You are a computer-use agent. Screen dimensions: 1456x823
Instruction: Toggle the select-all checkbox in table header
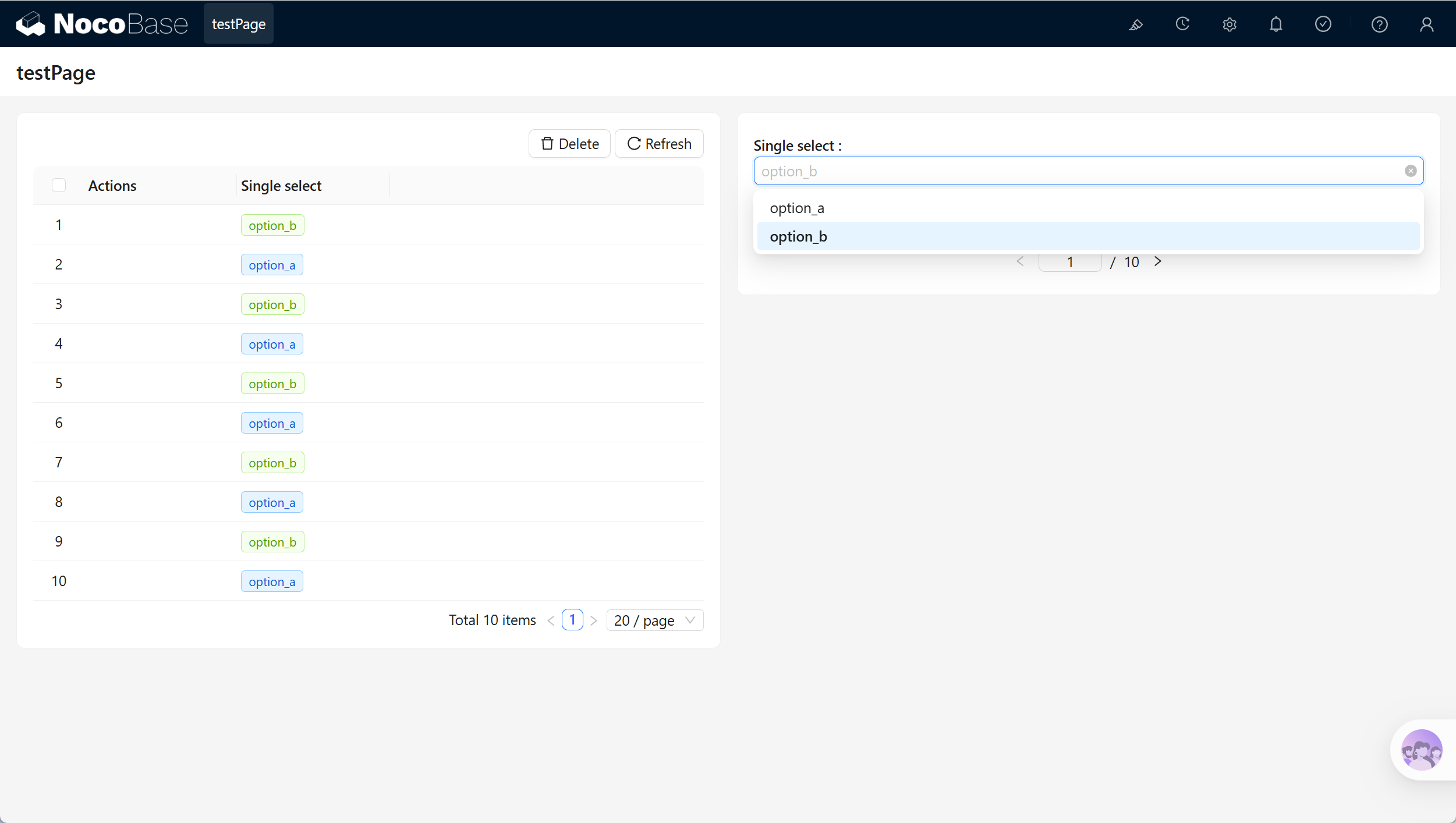point(59,185)
